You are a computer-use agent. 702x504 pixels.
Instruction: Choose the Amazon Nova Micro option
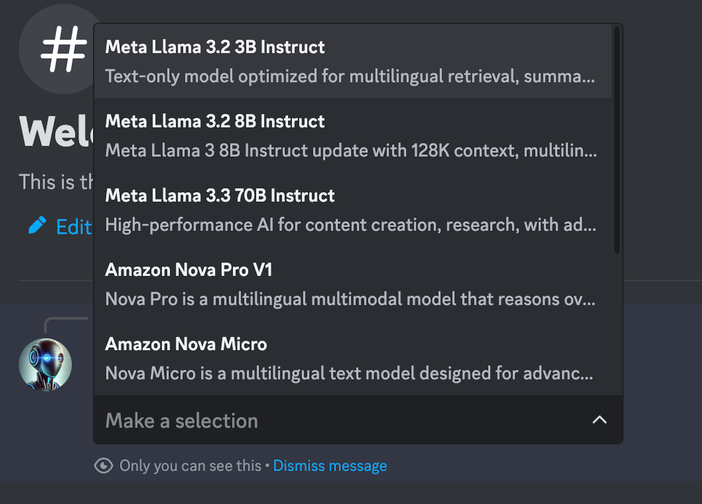coord(353,359)
